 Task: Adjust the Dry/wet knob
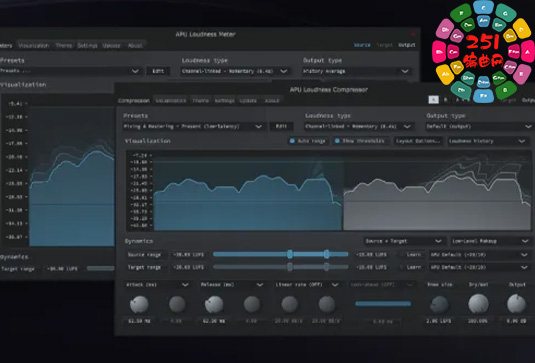point(478,304)
